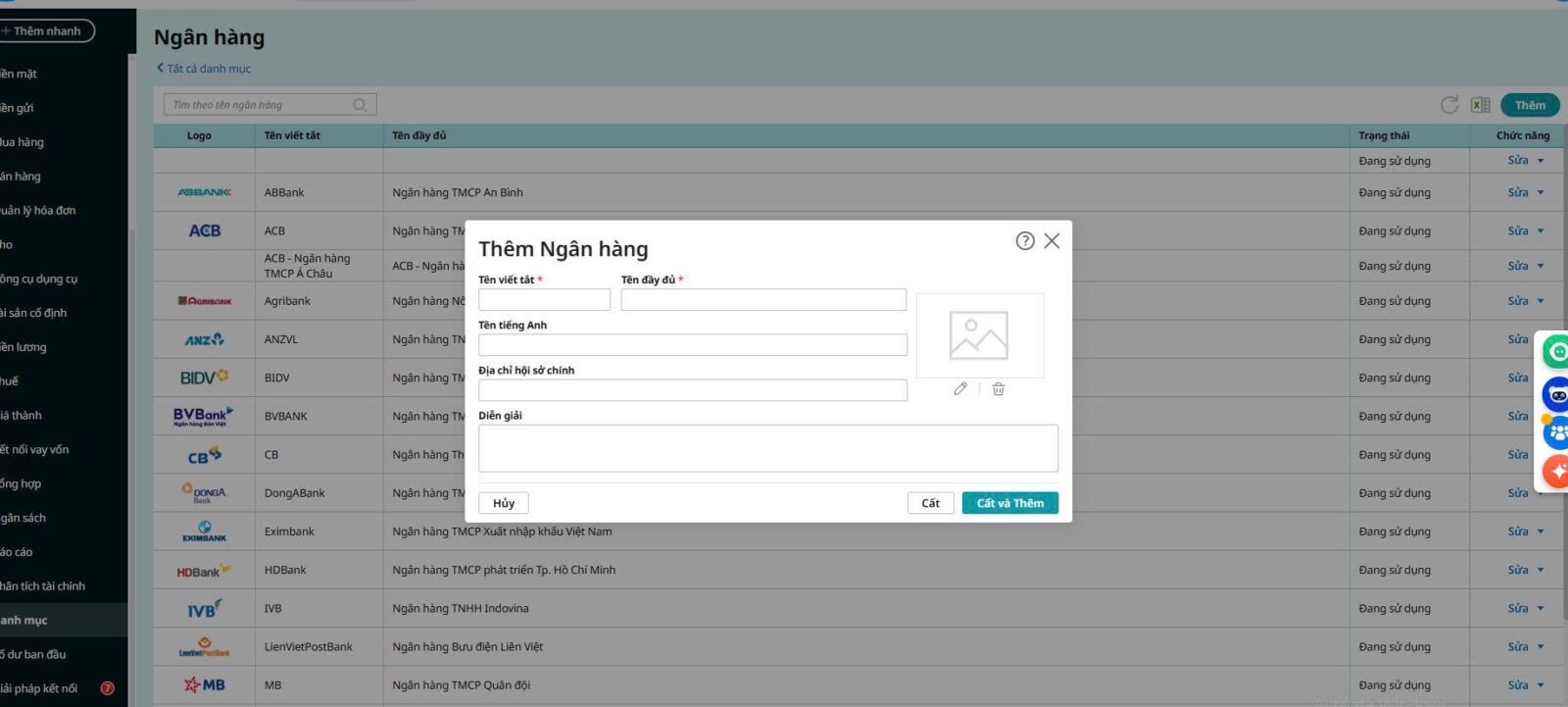Open Sửa dropdown arrow for ACB row
This screenshot has height=707, width=1568.
click(x=1541, y=231)
